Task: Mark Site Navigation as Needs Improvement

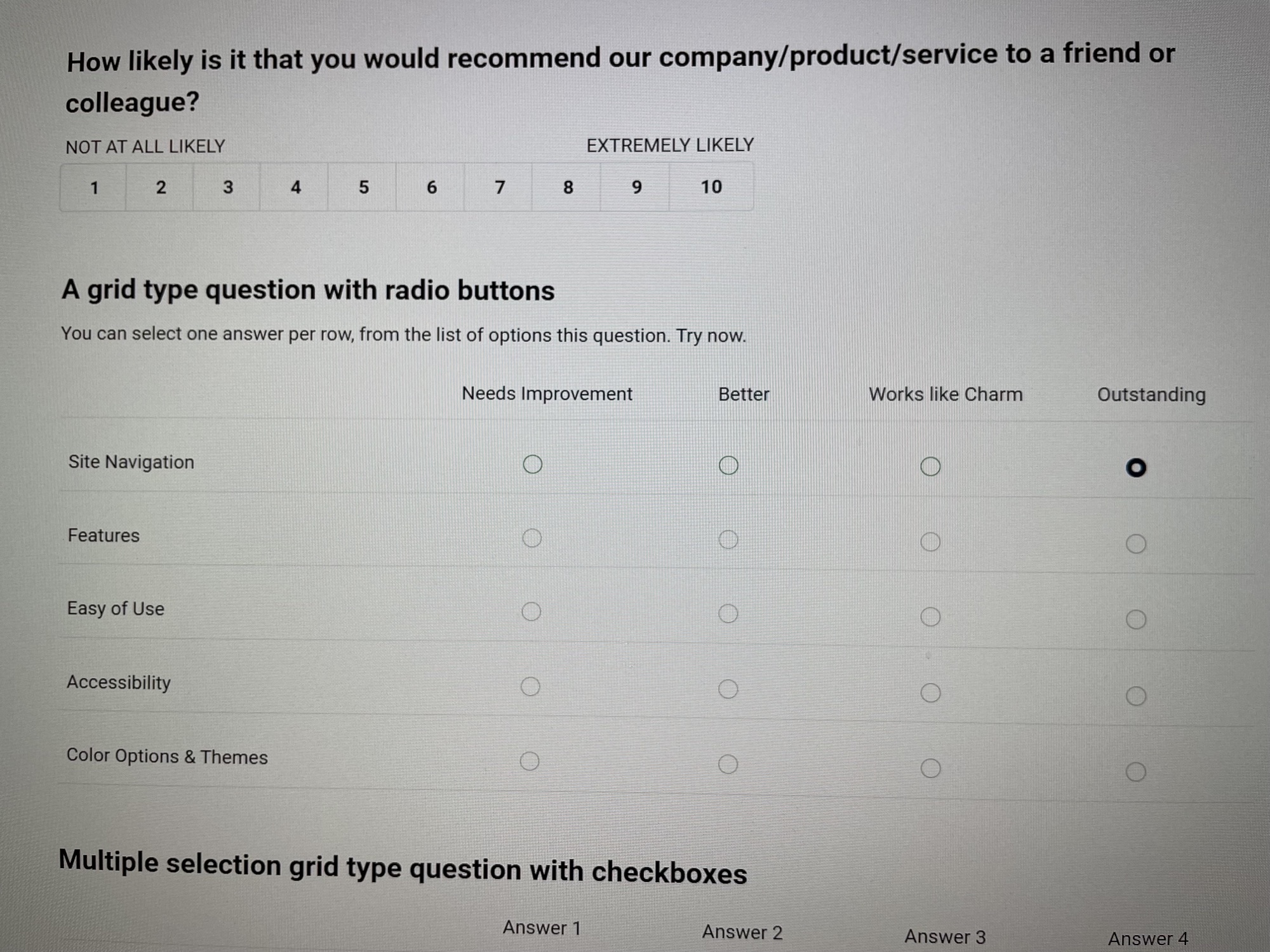Action: pos(532,465)
